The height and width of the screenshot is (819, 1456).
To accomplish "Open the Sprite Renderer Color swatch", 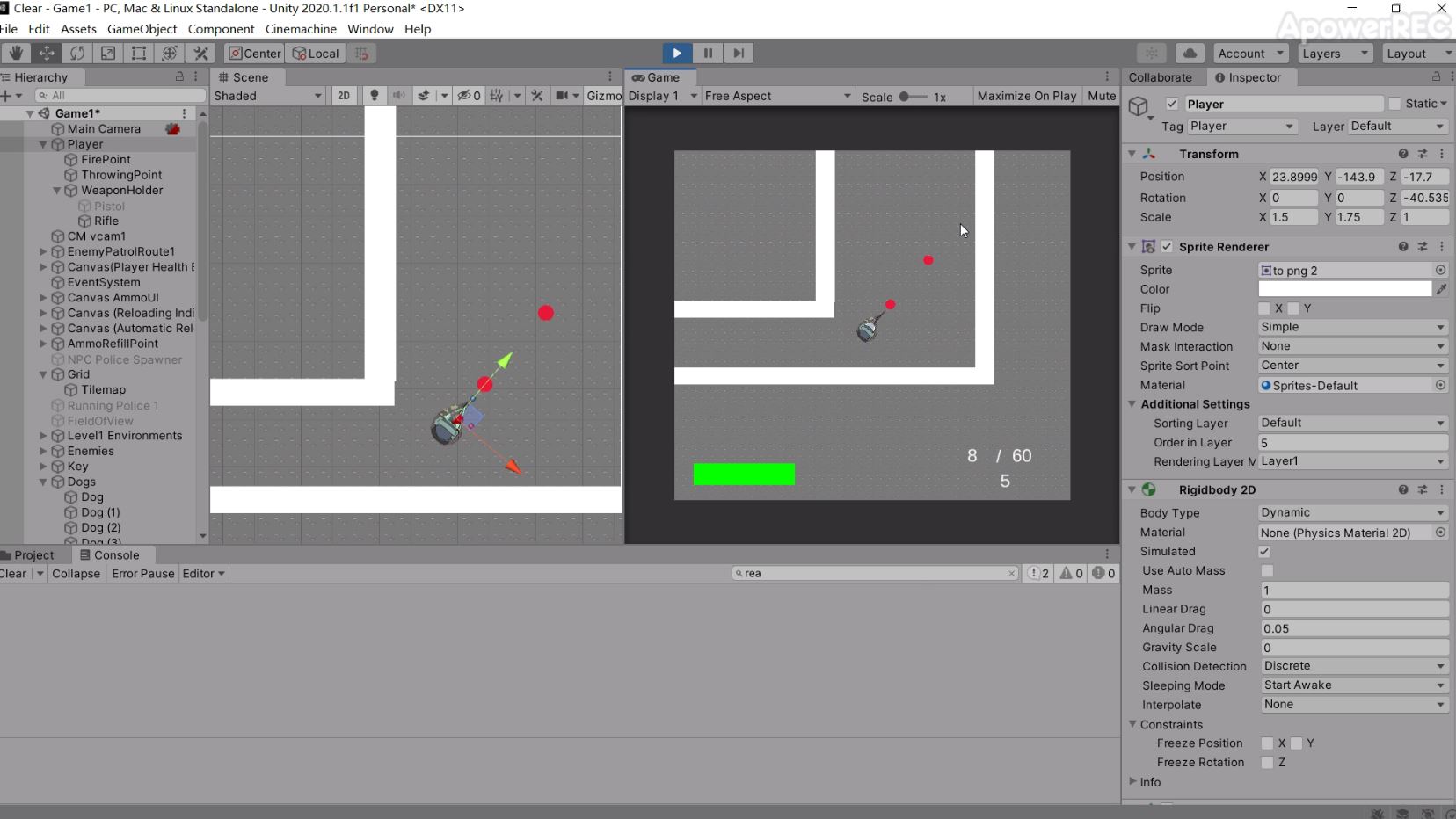I will (1344, 289).
